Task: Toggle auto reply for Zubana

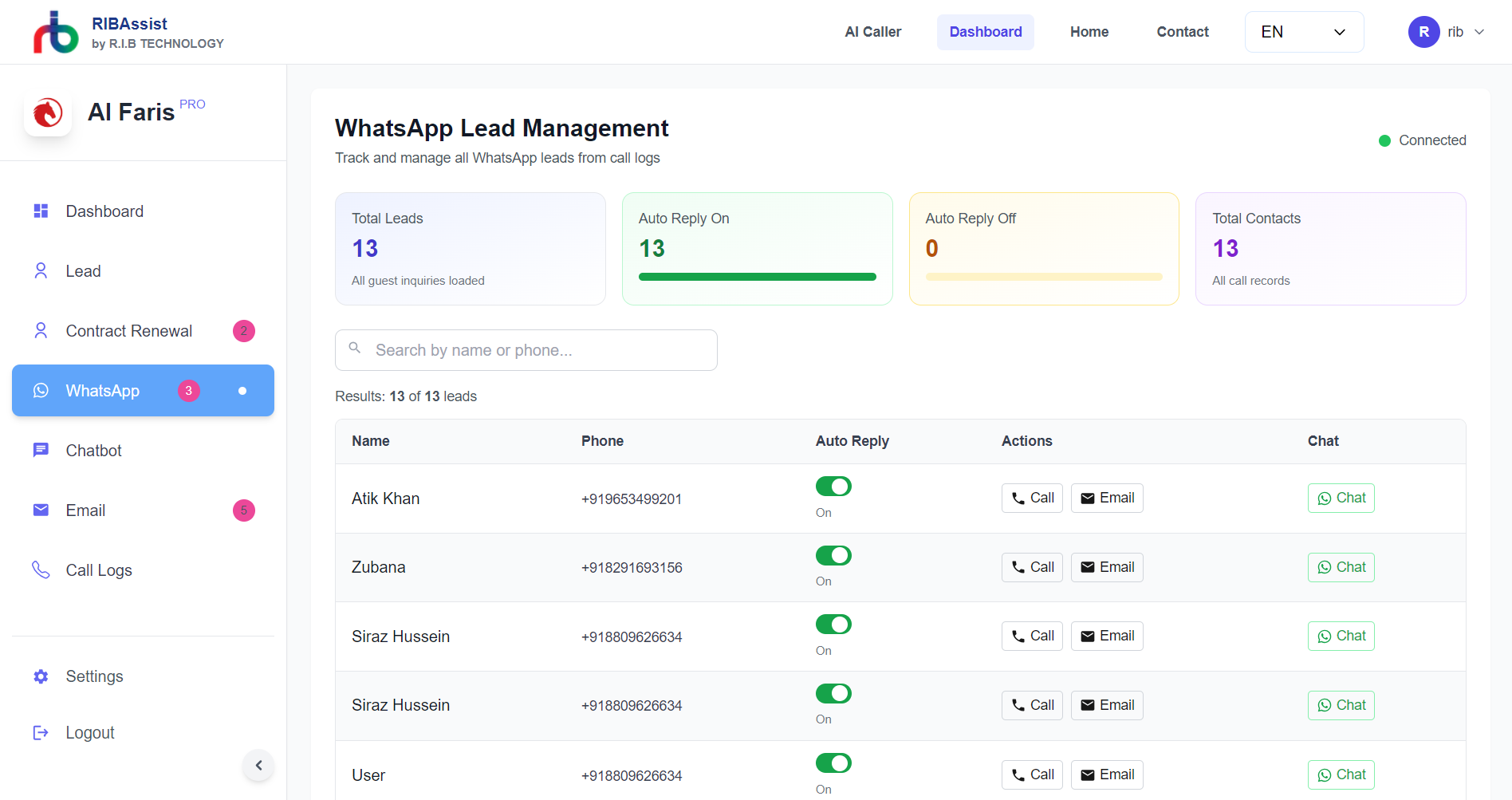Action: pyautogui.click(x=833, y=555)
